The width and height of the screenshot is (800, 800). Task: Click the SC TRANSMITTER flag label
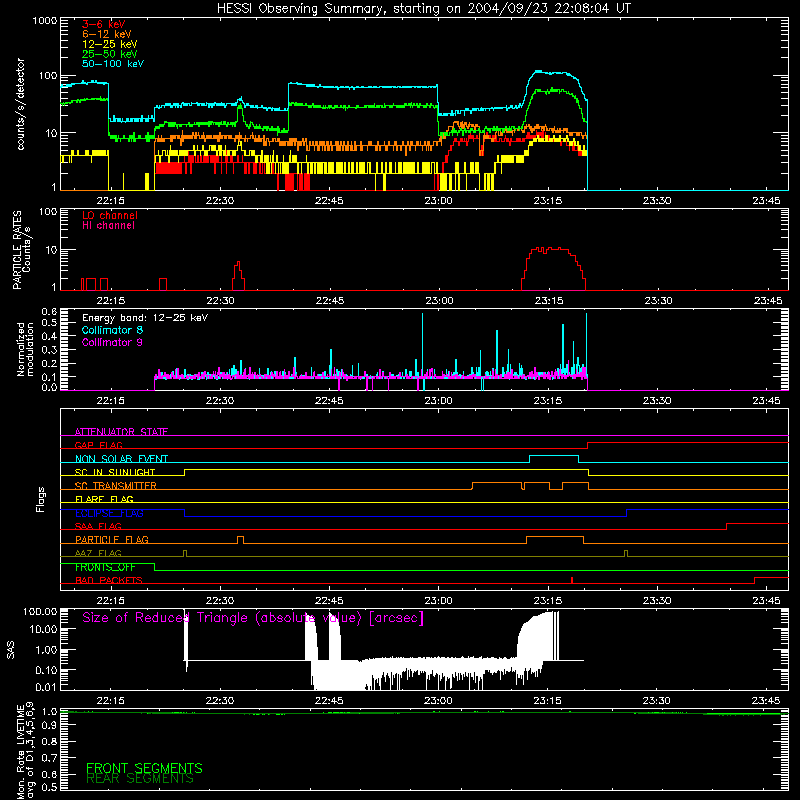(116, 486)
